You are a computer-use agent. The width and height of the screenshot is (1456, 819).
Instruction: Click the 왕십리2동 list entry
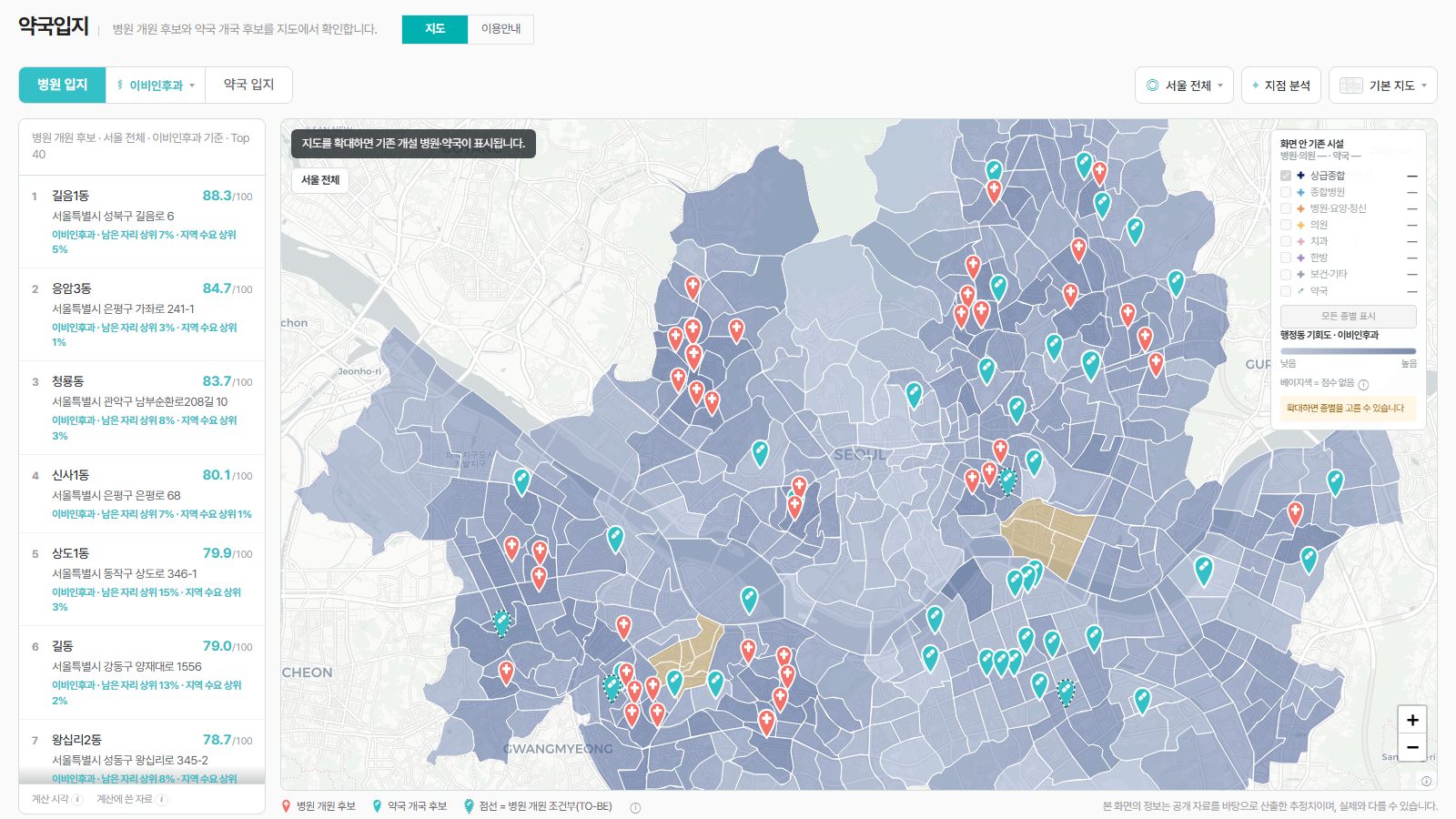point(142,752)
